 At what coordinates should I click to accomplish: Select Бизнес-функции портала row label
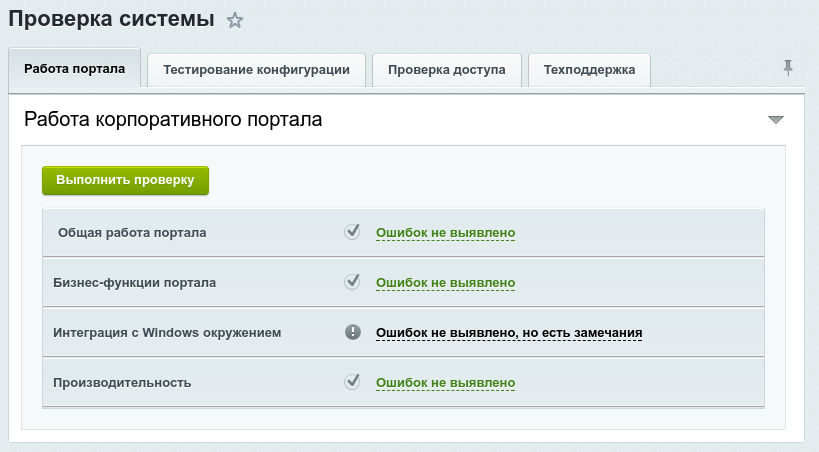pyautogui.click(x=134, y=283)
